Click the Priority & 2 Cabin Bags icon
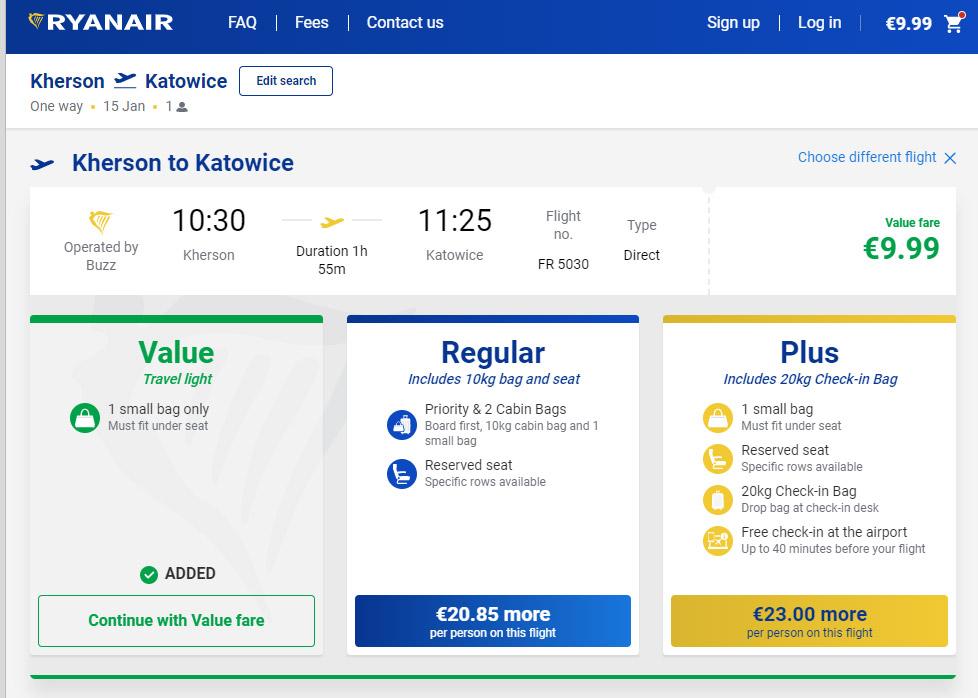The width and height of the screenshot is (978, 698). click(401, 424)
